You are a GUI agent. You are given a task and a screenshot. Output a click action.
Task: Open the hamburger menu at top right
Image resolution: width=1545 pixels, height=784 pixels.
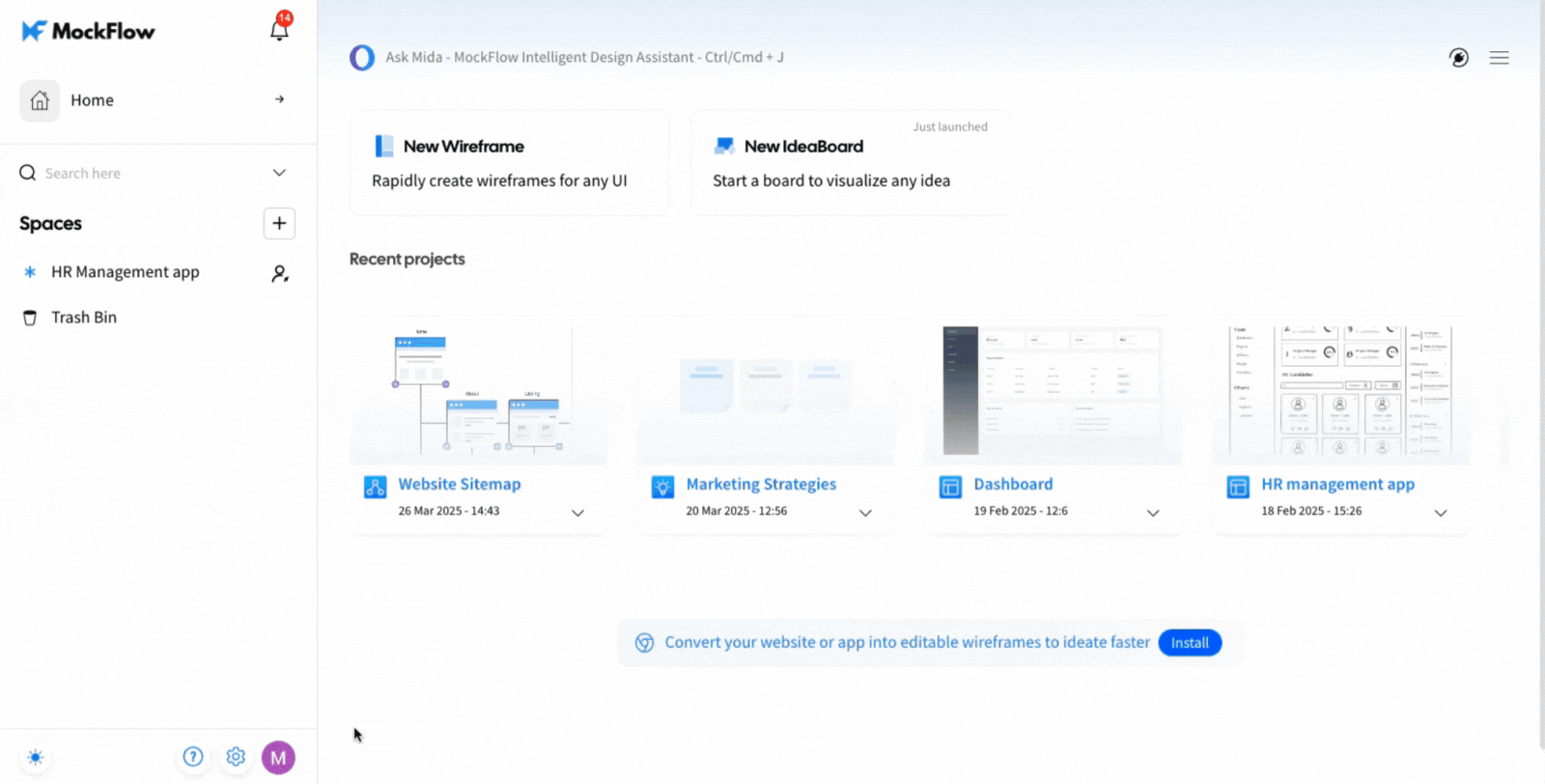point(1499,58)
